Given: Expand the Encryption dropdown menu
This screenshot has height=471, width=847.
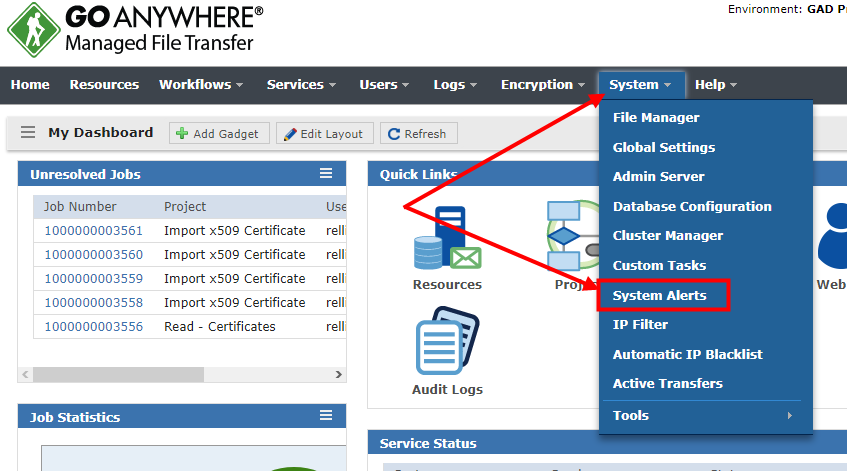Looking at the screenshot, I should click(x=543, y=85).
